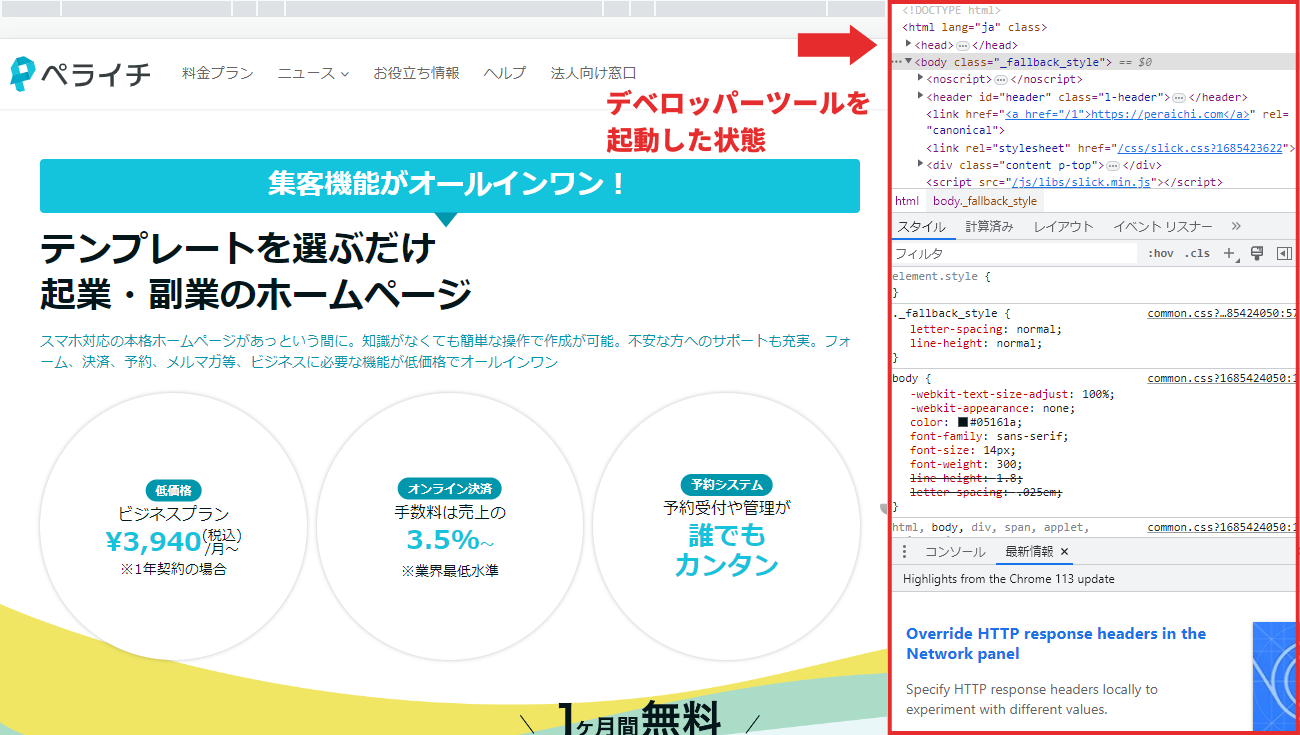Open the three-dot actions left of body node
The image size is (1300, 735).
pyautogui.click(x=897, y=62)
